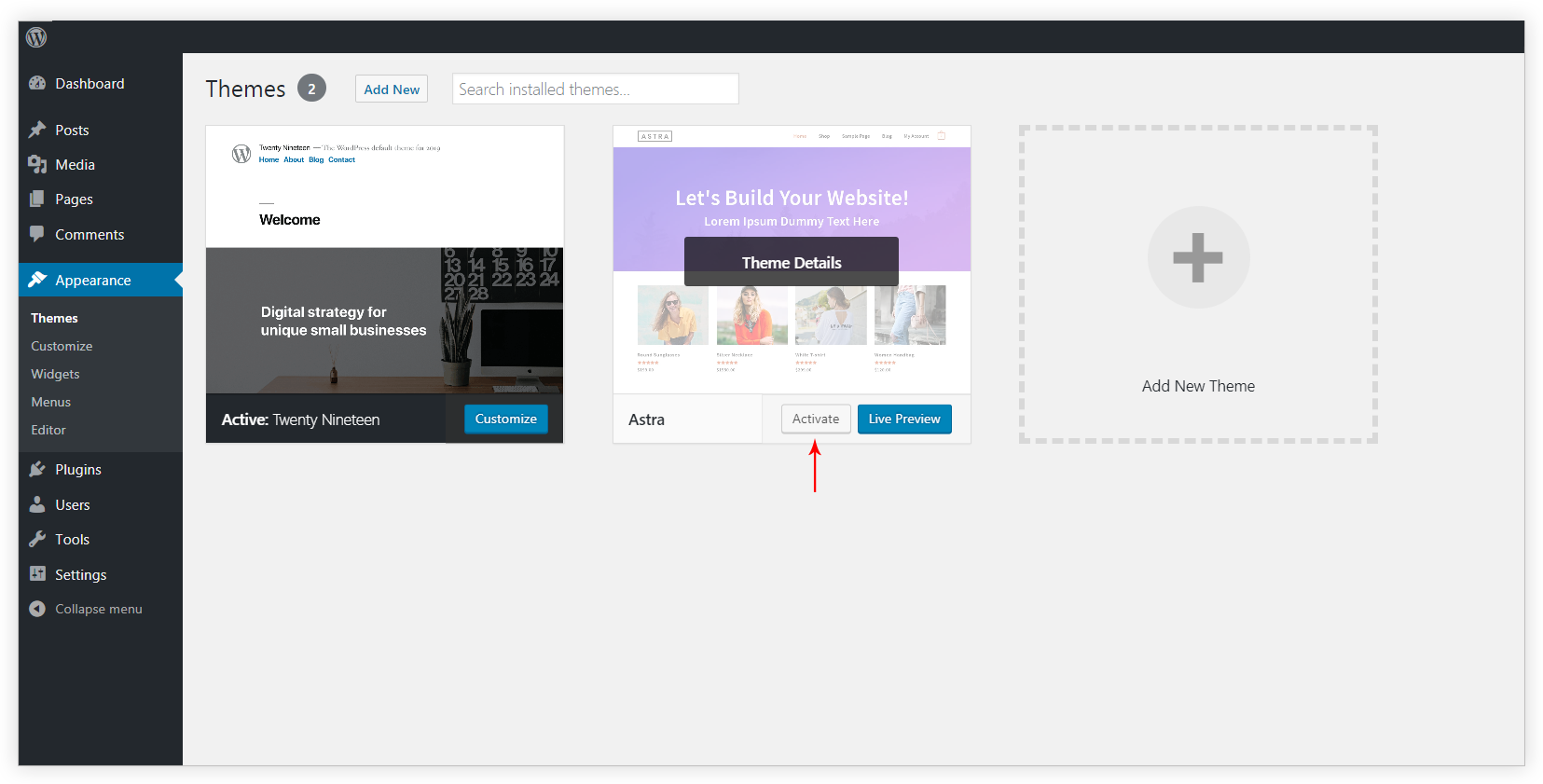Click the Users person icon

[x=37, y=504]
